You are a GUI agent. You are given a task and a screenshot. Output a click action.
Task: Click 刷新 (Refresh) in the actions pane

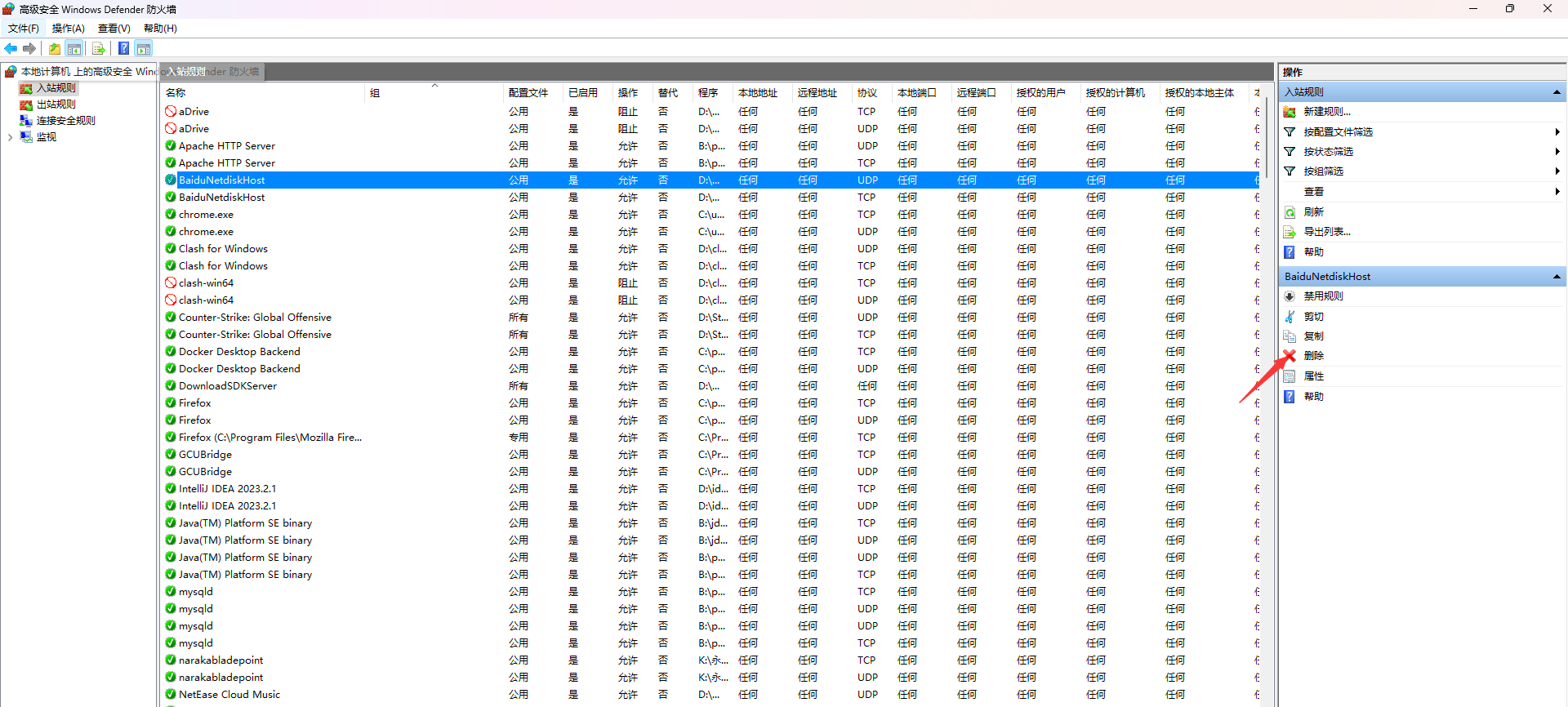click(x=1313, y=212)
